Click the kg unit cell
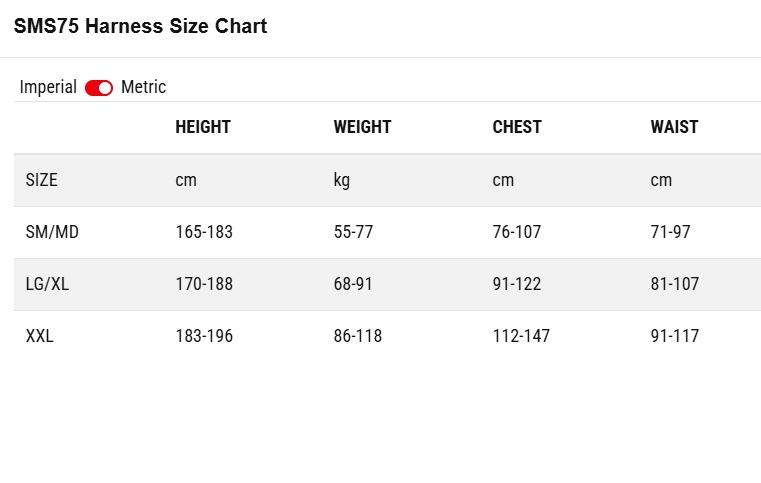 tap(342, 181)
